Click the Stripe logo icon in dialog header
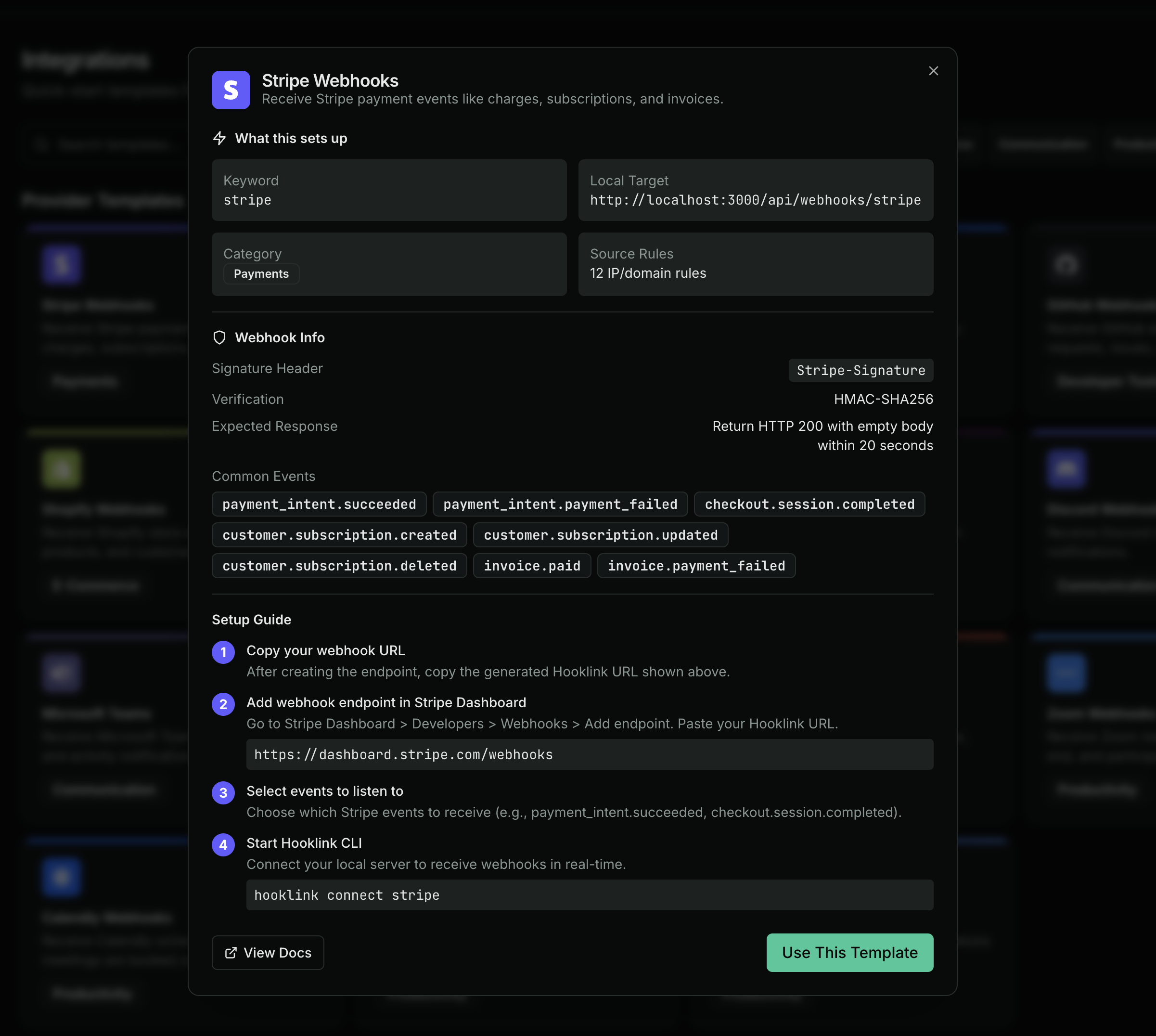The height and width of the screenshot is (1036, 1156). [230, 90]
